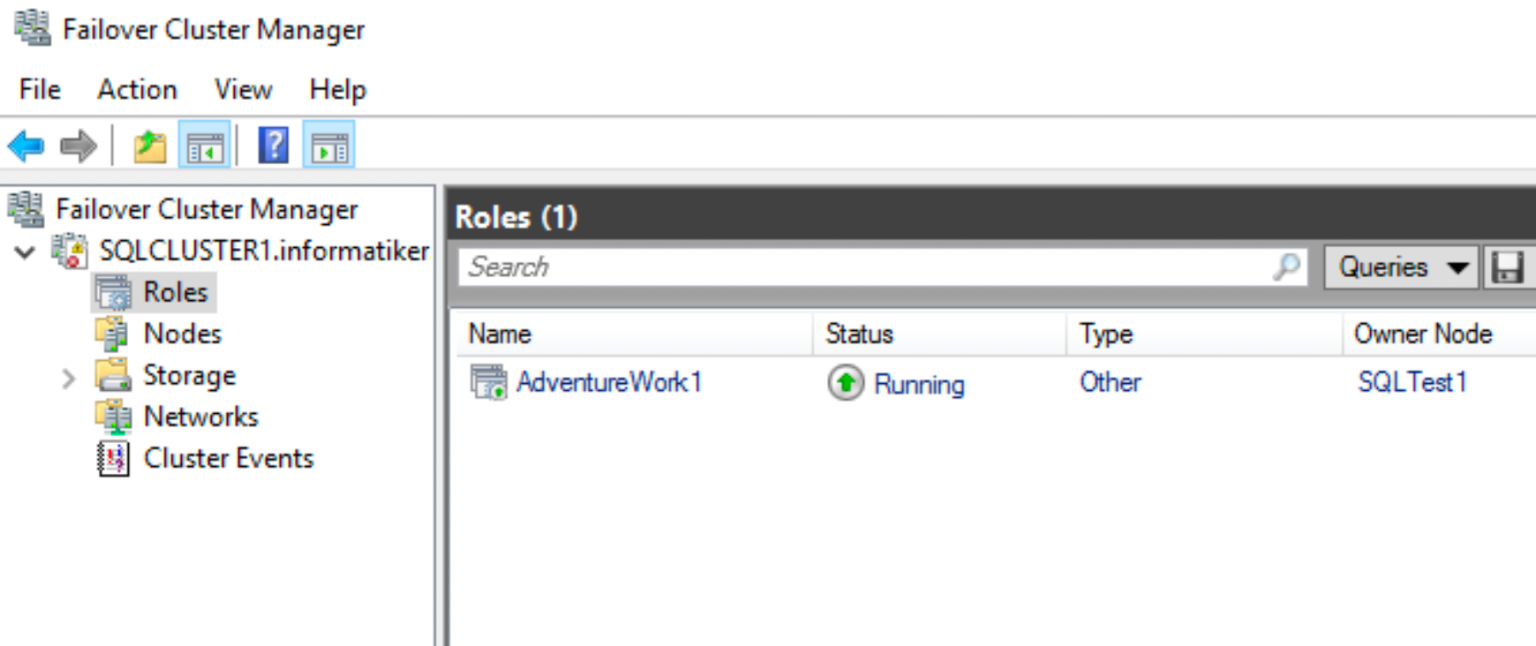The height and width of the screenshot is (646, 1536).
Task: Click the blue Help question mark icon
Action: 273,147
